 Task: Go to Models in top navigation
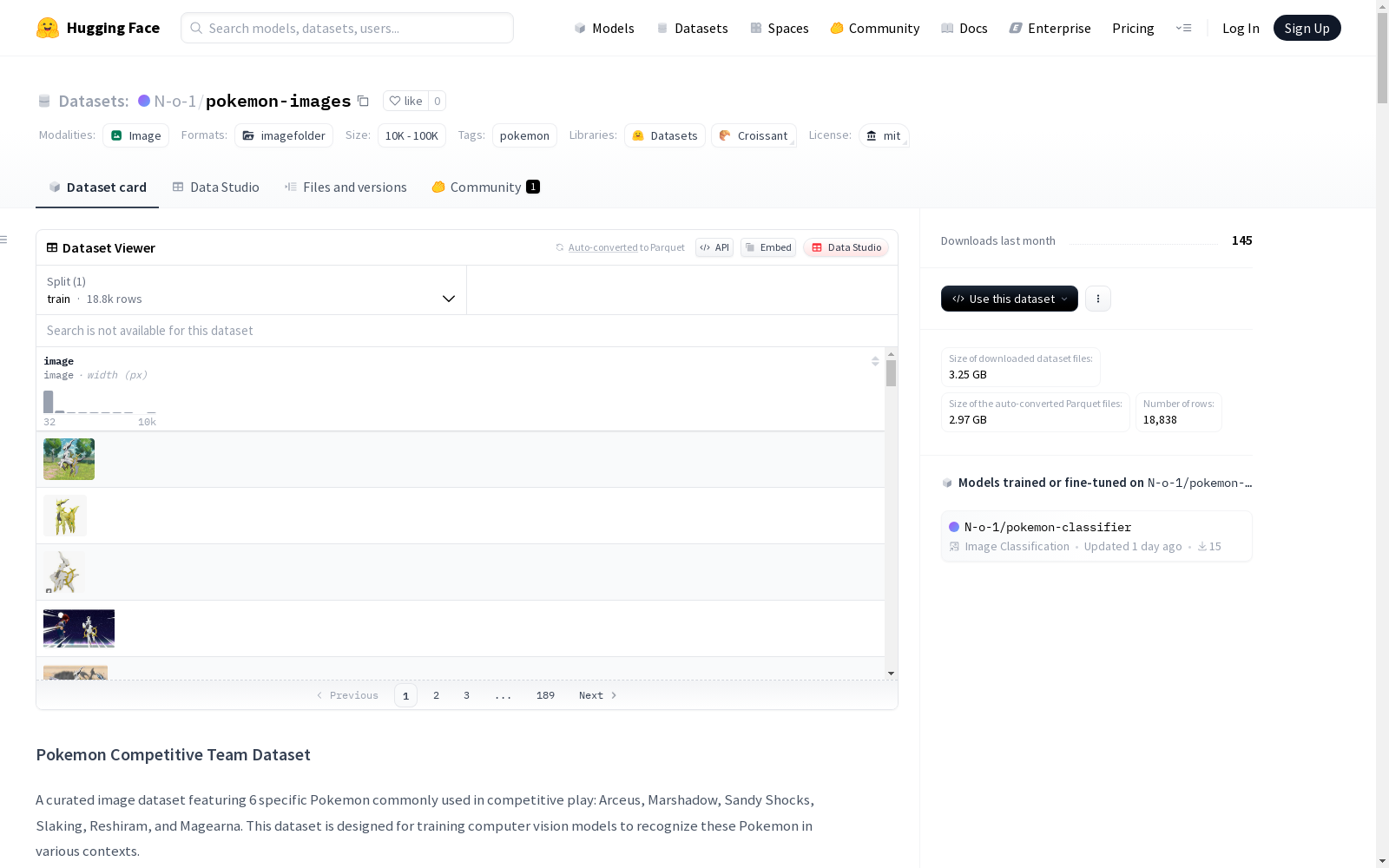click(x=604, y=28)
